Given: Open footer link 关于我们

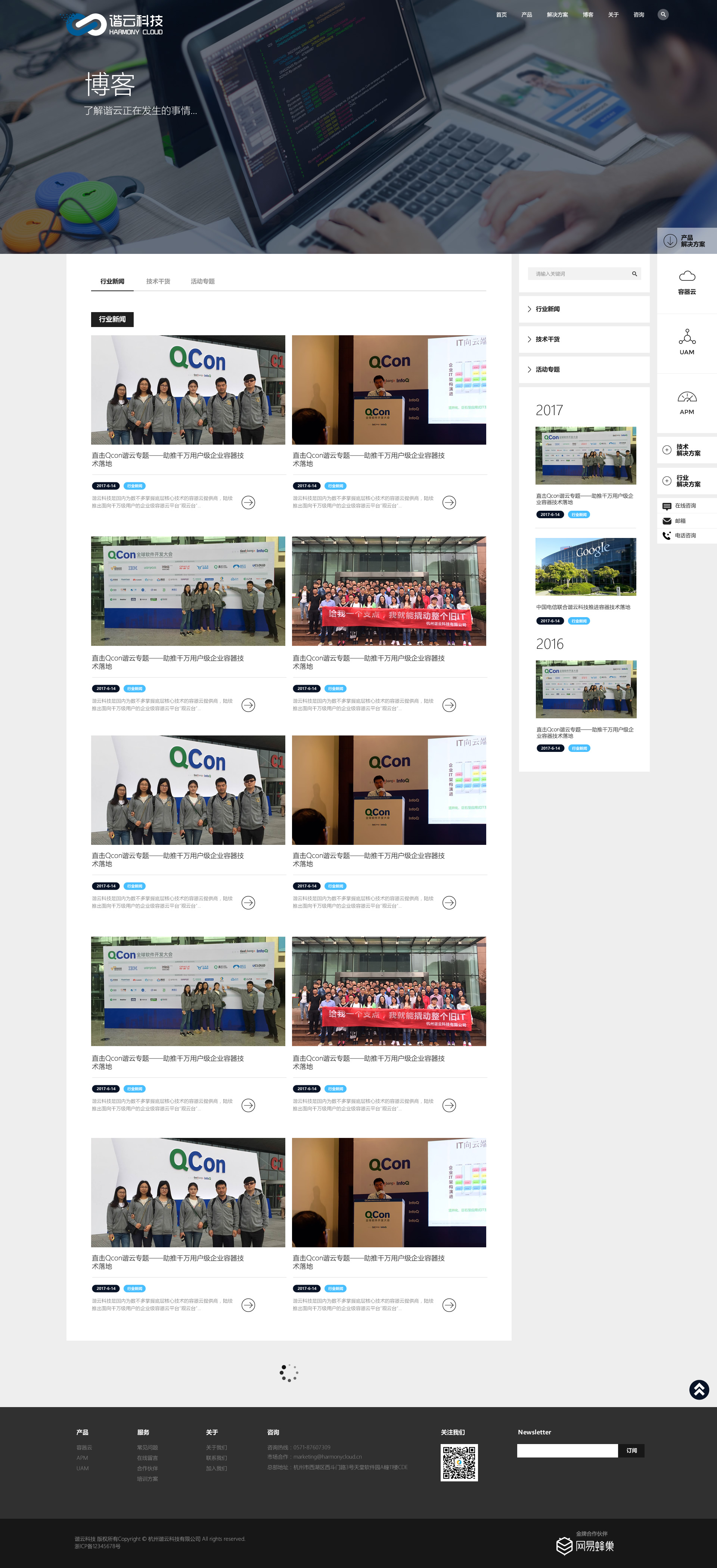Looking at the screenshot, I should pos(216,1447).
